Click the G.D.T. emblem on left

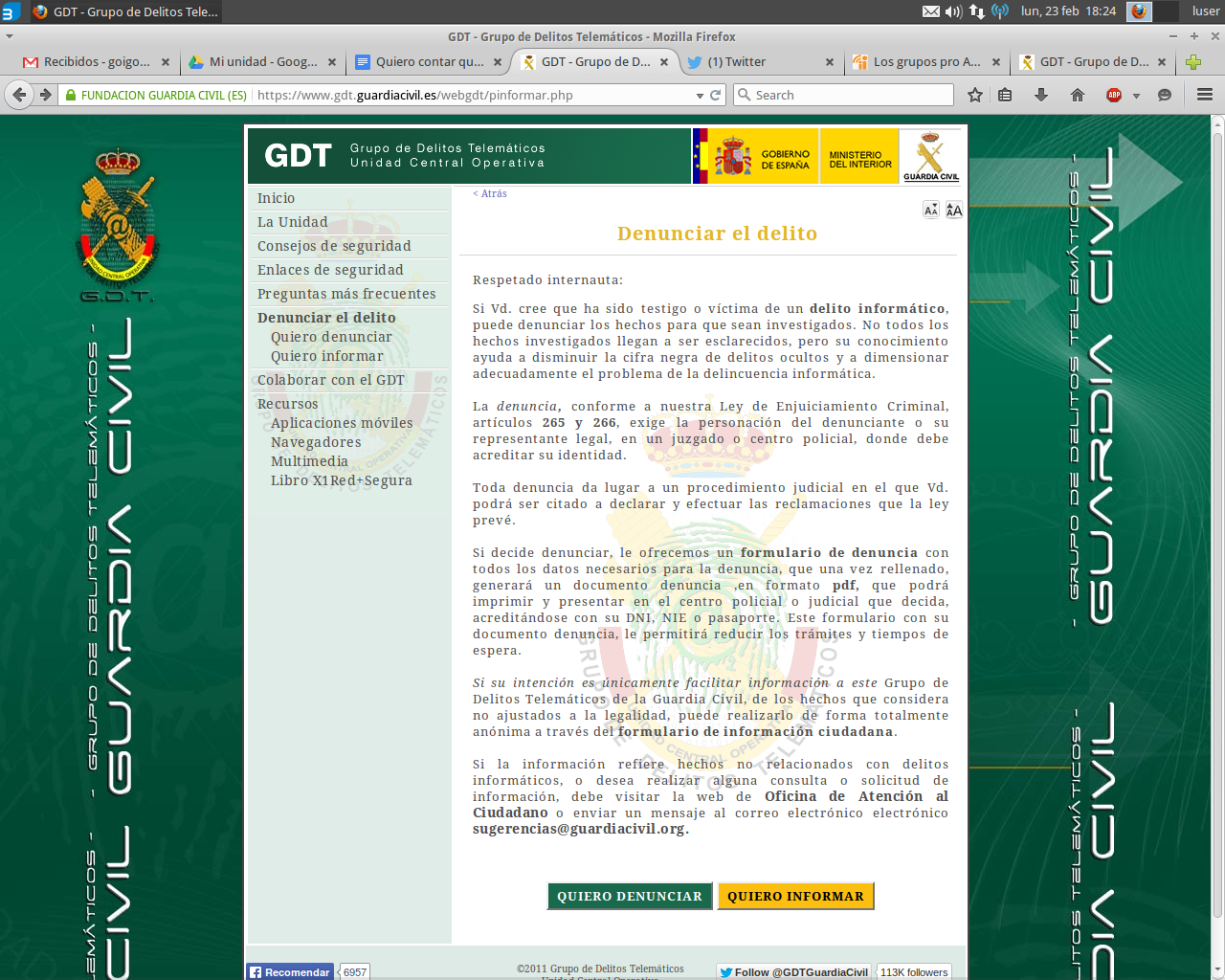pos(117,225)
